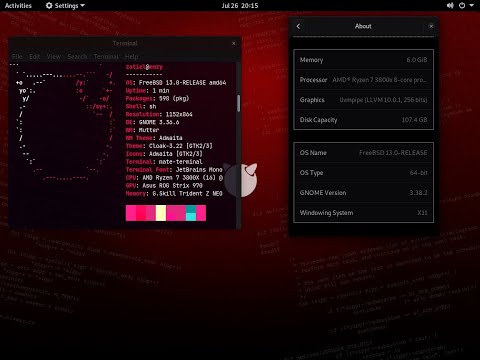480x360 pixels.
Task: Select the OS Type row
Action: click(363, 173)
